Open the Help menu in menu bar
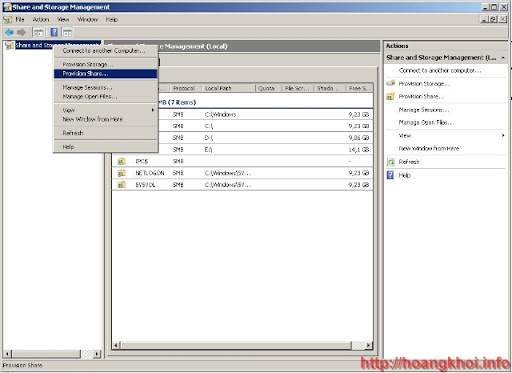512x373 pixels. point(112,20)
